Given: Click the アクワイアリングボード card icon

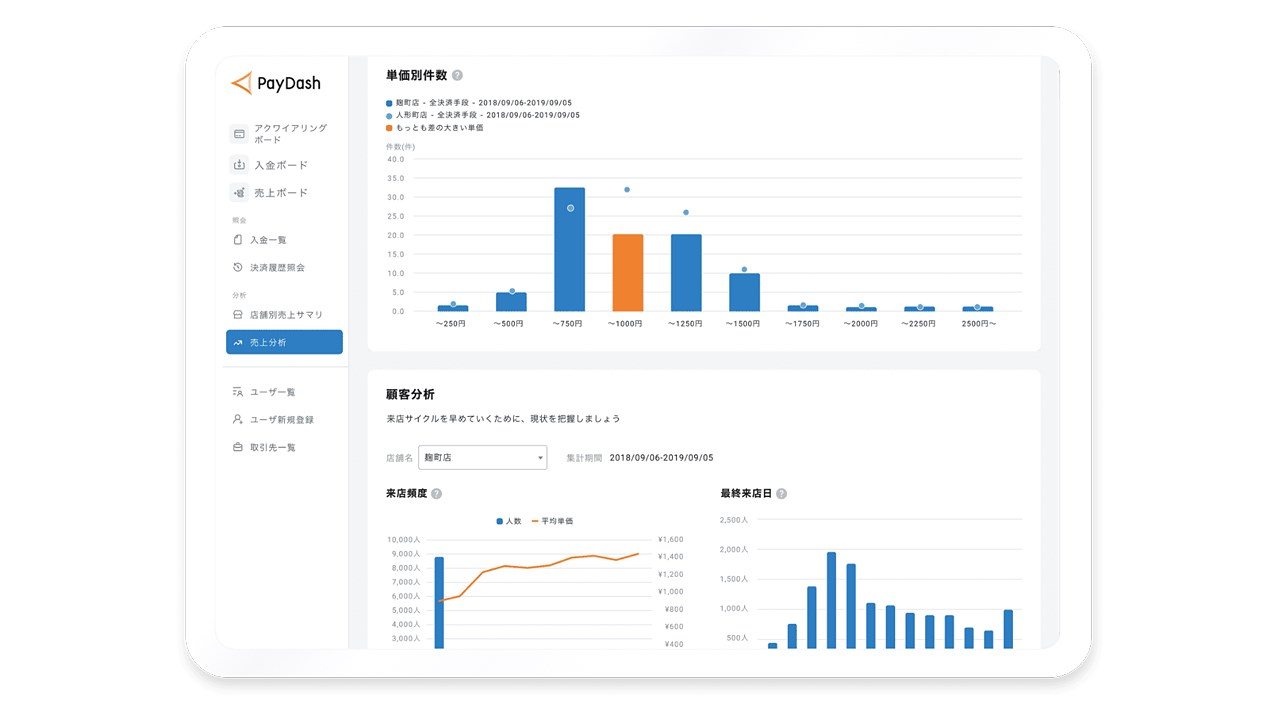Looking at the screenshot, I should pos(239,134).
